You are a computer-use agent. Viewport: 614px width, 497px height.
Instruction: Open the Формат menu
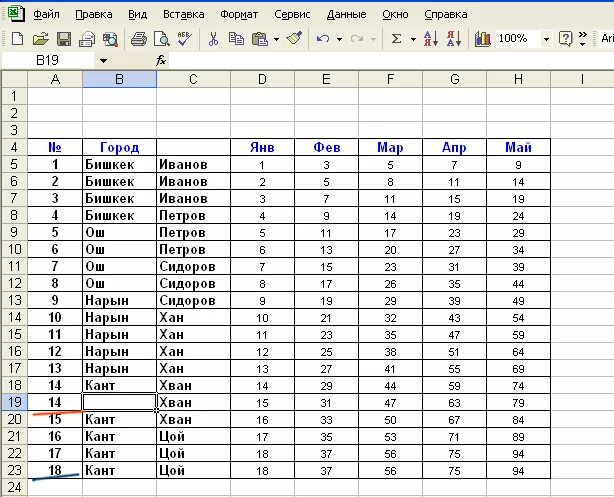pyautogui.click(x=239, y=14)
